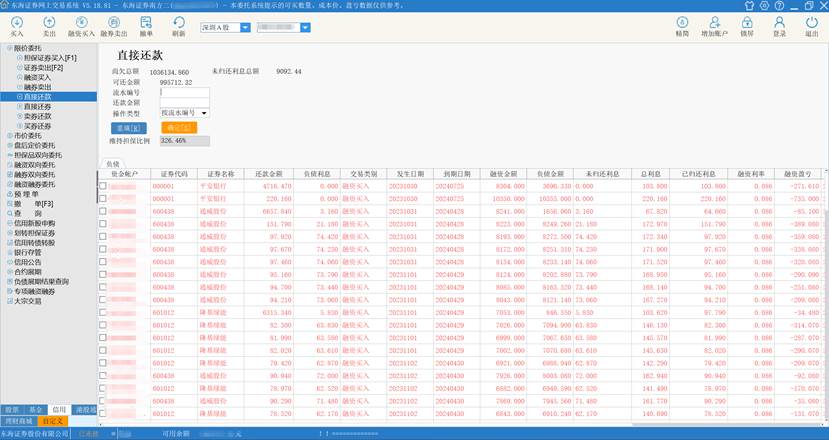The height and width of the screenshot is (440, 829).
Task: Open the settings gear in title bar
Action: pyautogui.click(x=764, y=5)
